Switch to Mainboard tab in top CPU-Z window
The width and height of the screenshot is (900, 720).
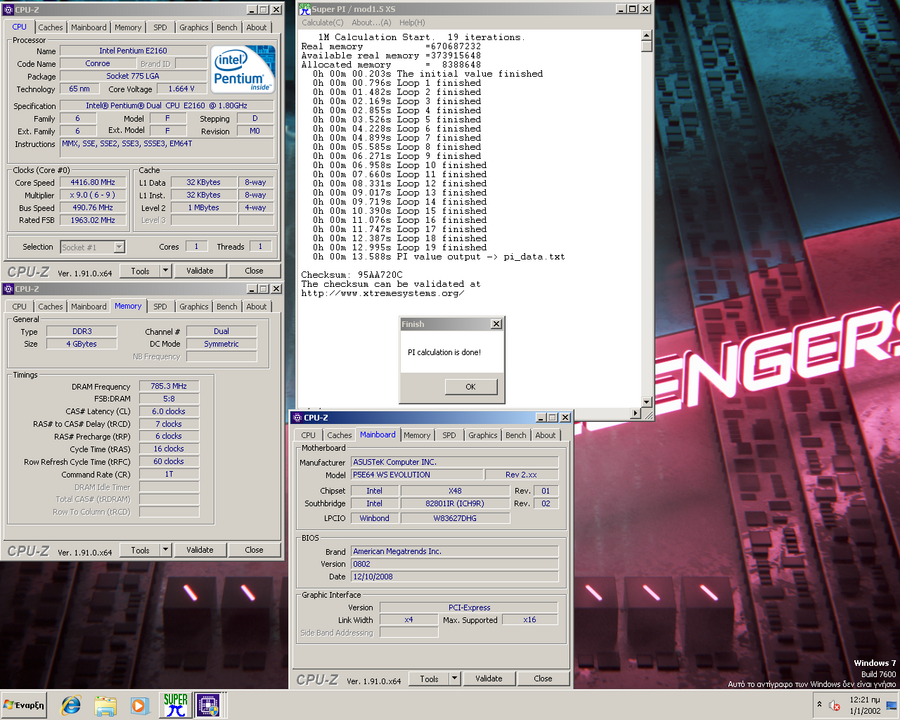coord(89,28)
